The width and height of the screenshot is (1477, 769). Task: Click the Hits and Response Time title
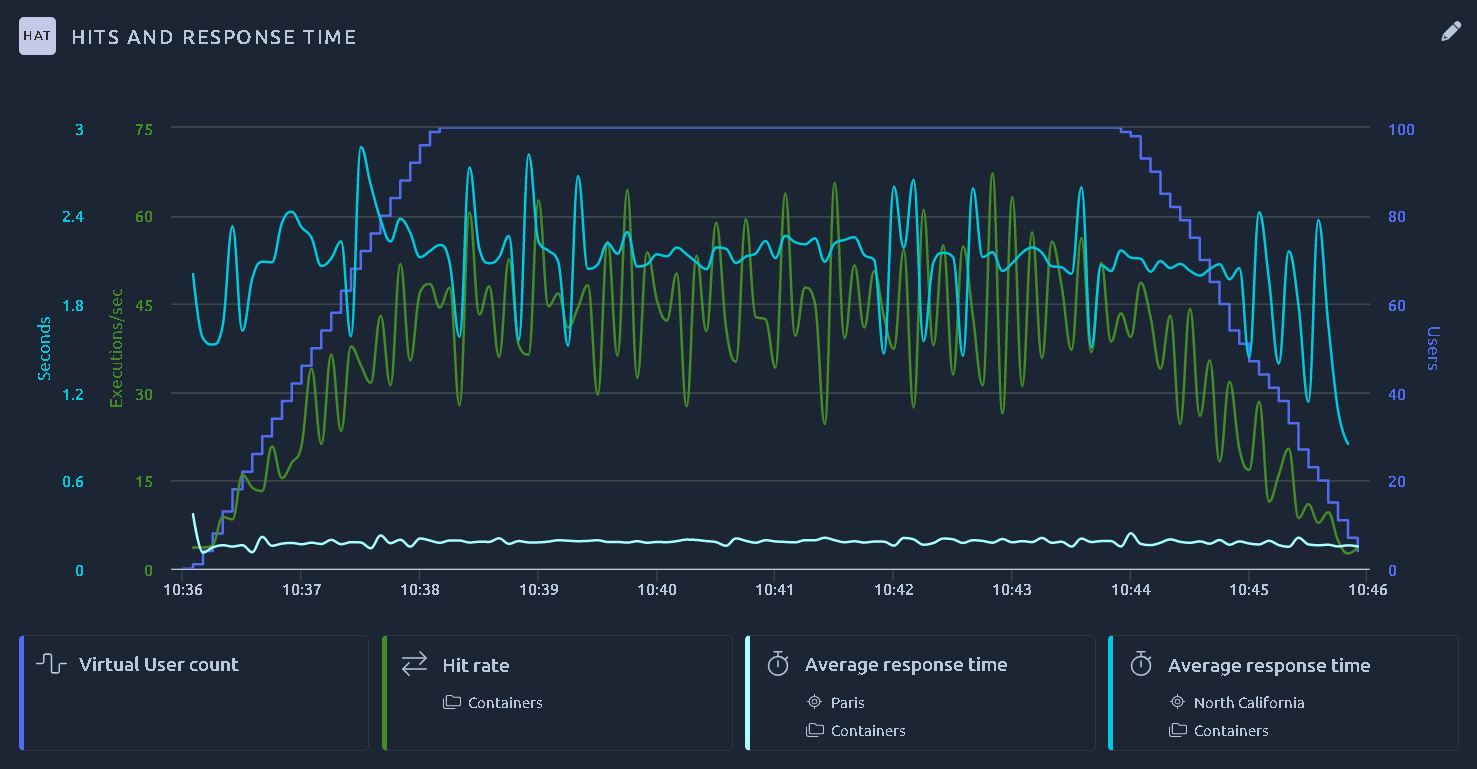click(x=214, y=37)
